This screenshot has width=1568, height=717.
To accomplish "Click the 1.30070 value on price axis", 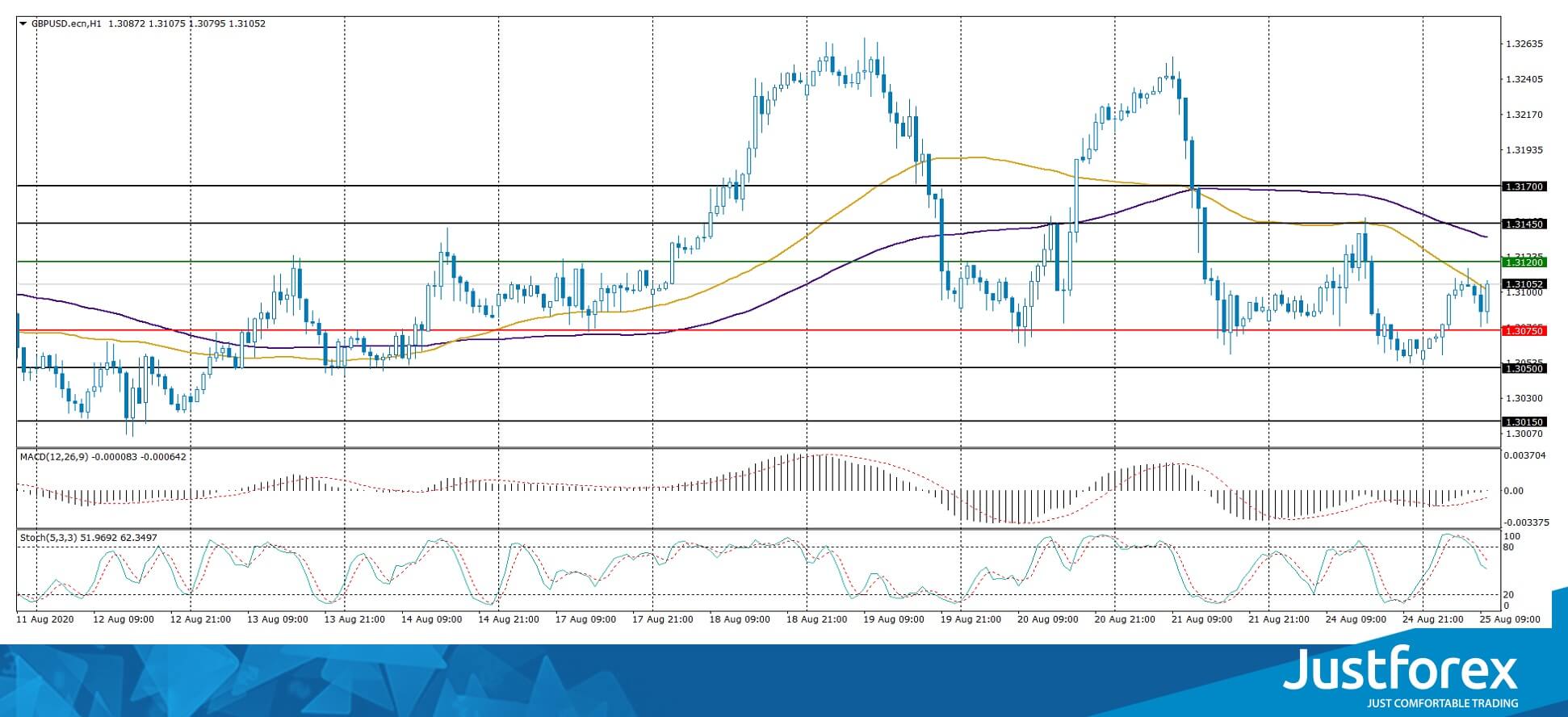I will coord(1525,434).
